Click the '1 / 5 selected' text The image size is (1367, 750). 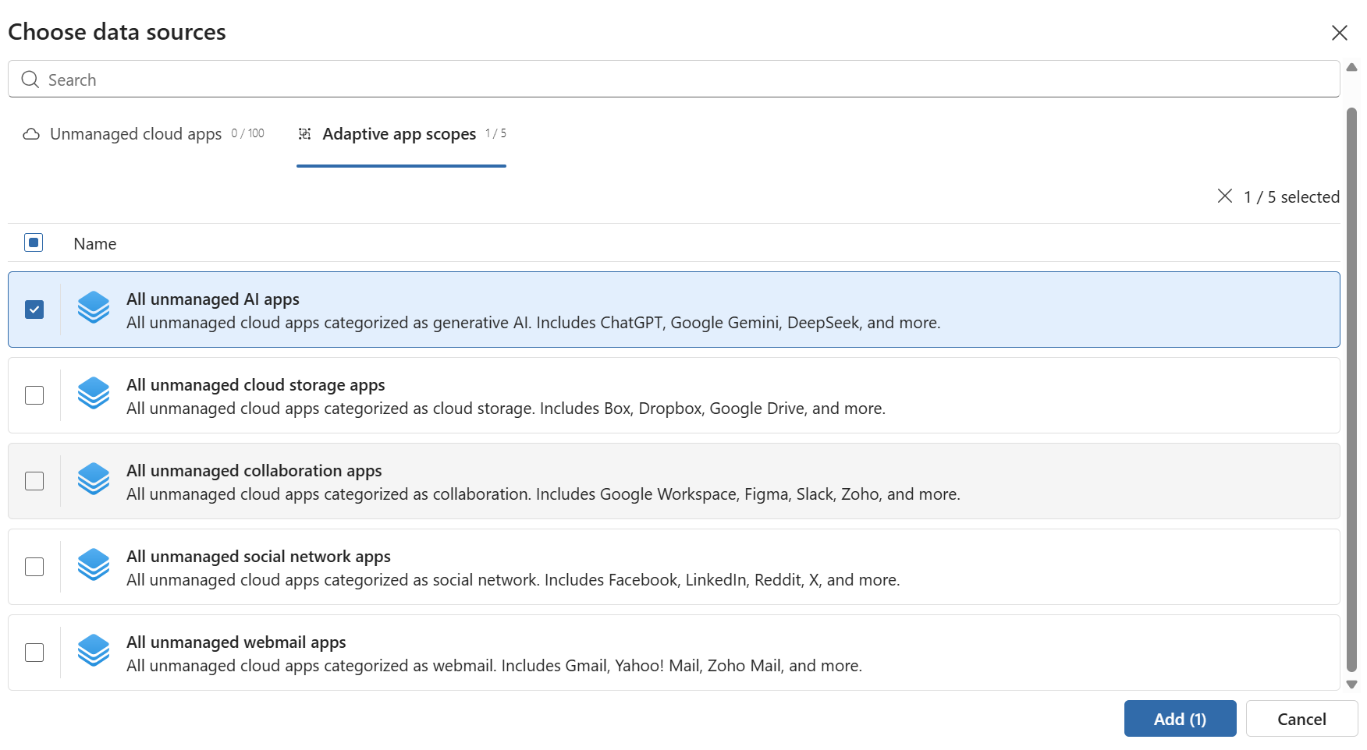click(1291, 197)
